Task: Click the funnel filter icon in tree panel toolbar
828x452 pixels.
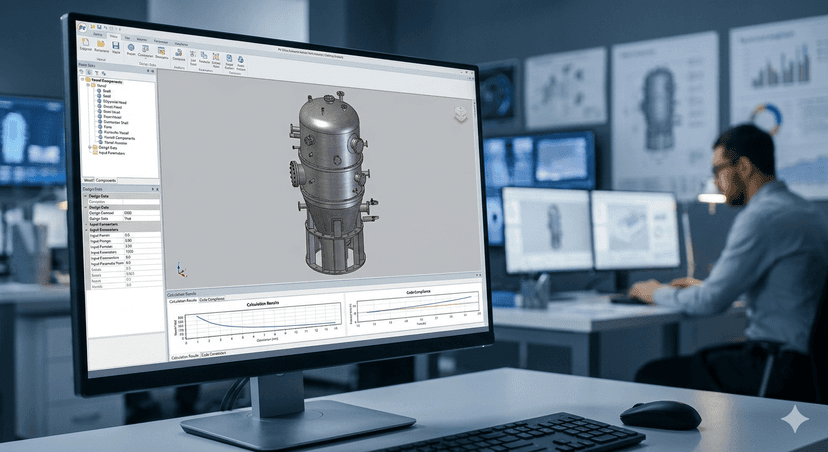Action: [x=97, y=73]
